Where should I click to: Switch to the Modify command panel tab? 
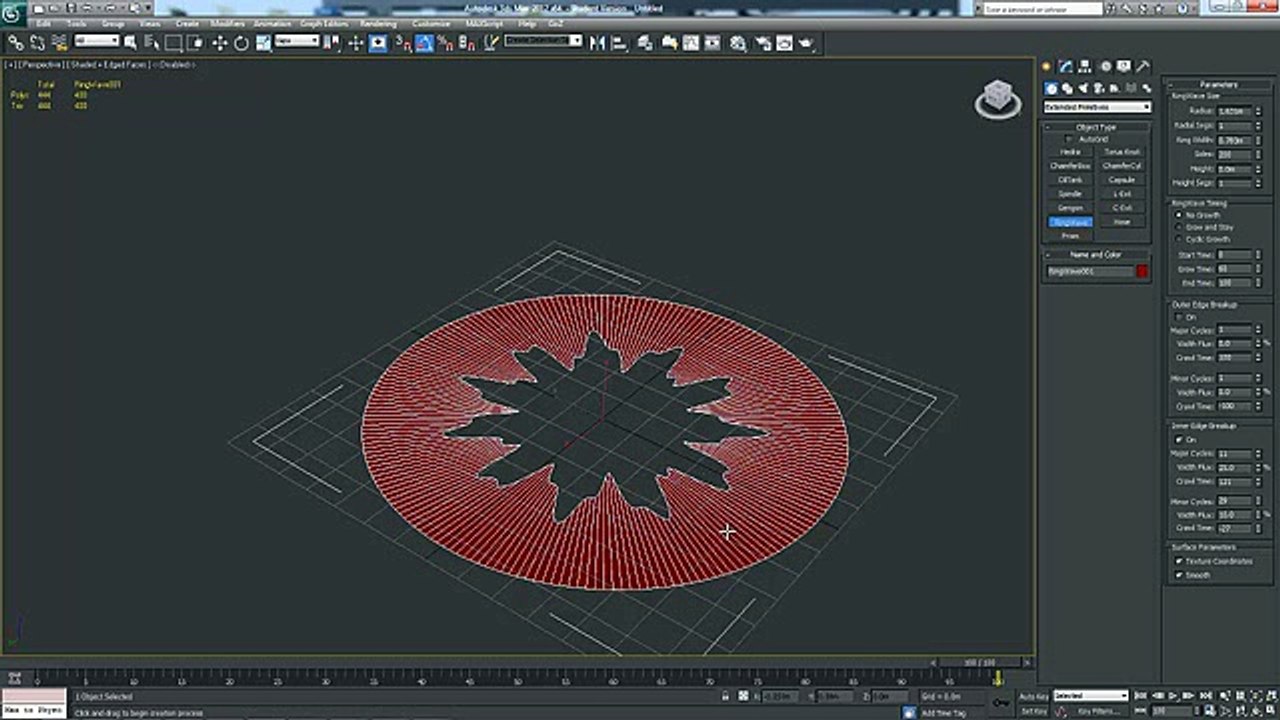[x=1066, y=67]
